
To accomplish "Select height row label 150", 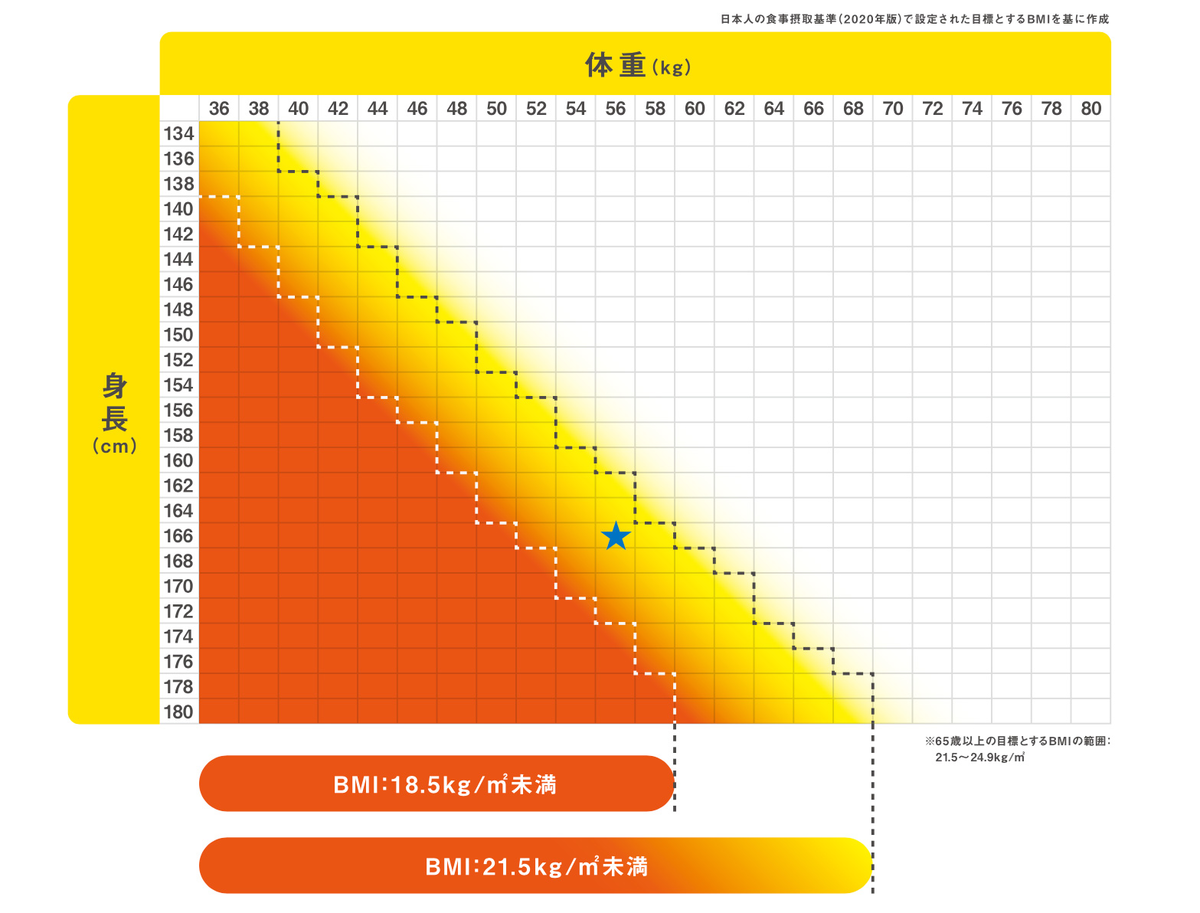I will pos(179,335).
